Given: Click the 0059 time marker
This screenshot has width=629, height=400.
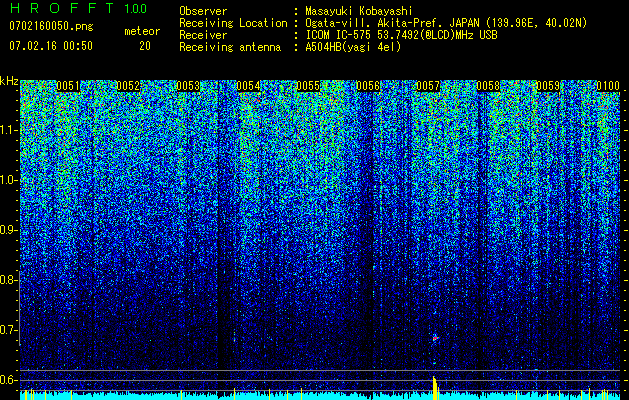Looking at the screenshot, I should click(x=548, y=86).
